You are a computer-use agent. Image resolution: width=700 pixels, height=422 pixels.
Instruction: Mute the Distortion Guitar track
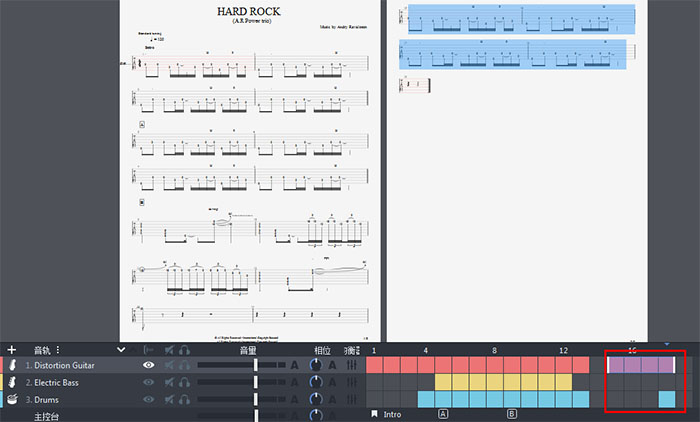pos(170,366)
